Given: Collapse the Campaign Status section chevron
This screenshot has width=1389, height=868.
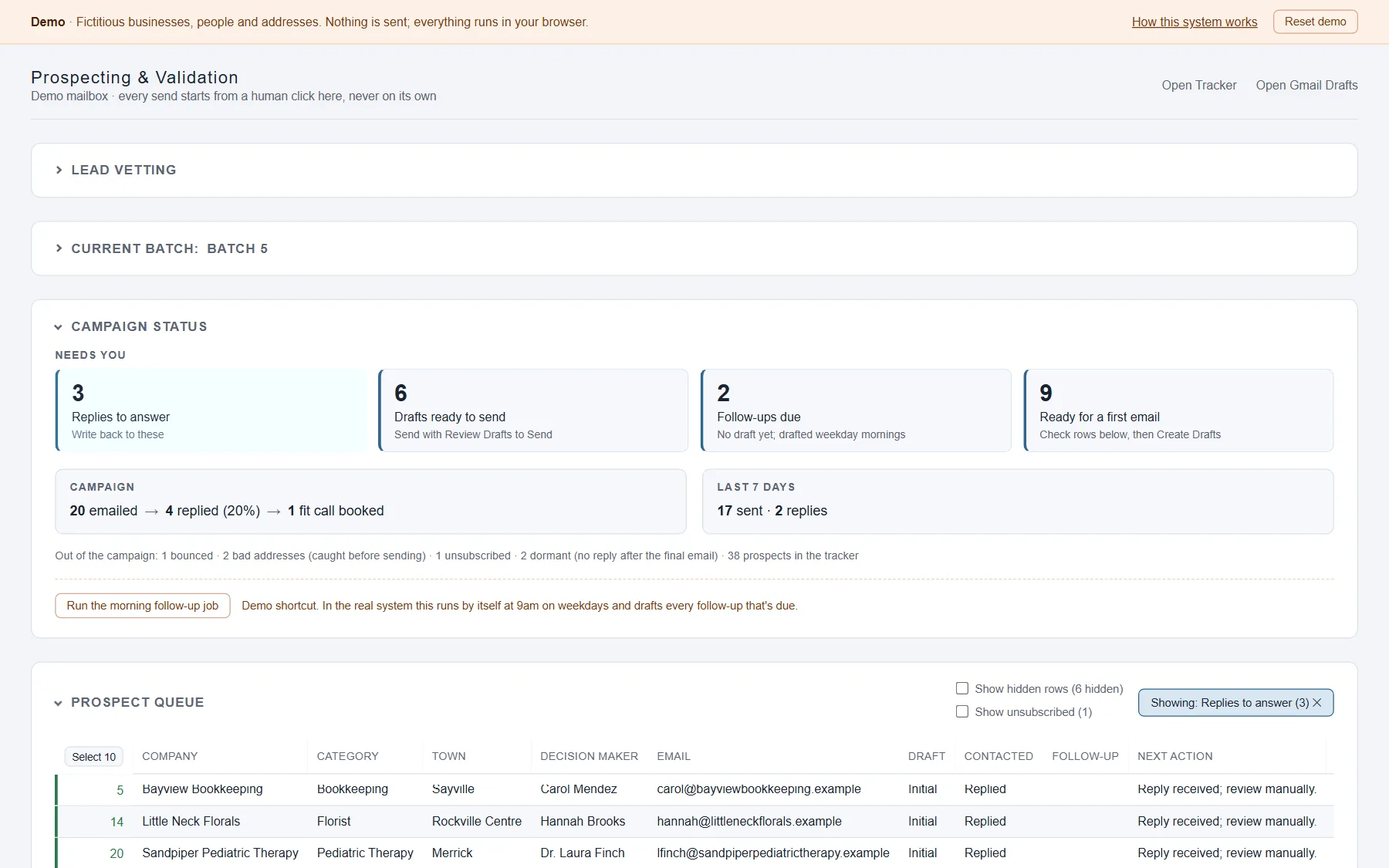Looking at the screenshot, I should [59, 327].
